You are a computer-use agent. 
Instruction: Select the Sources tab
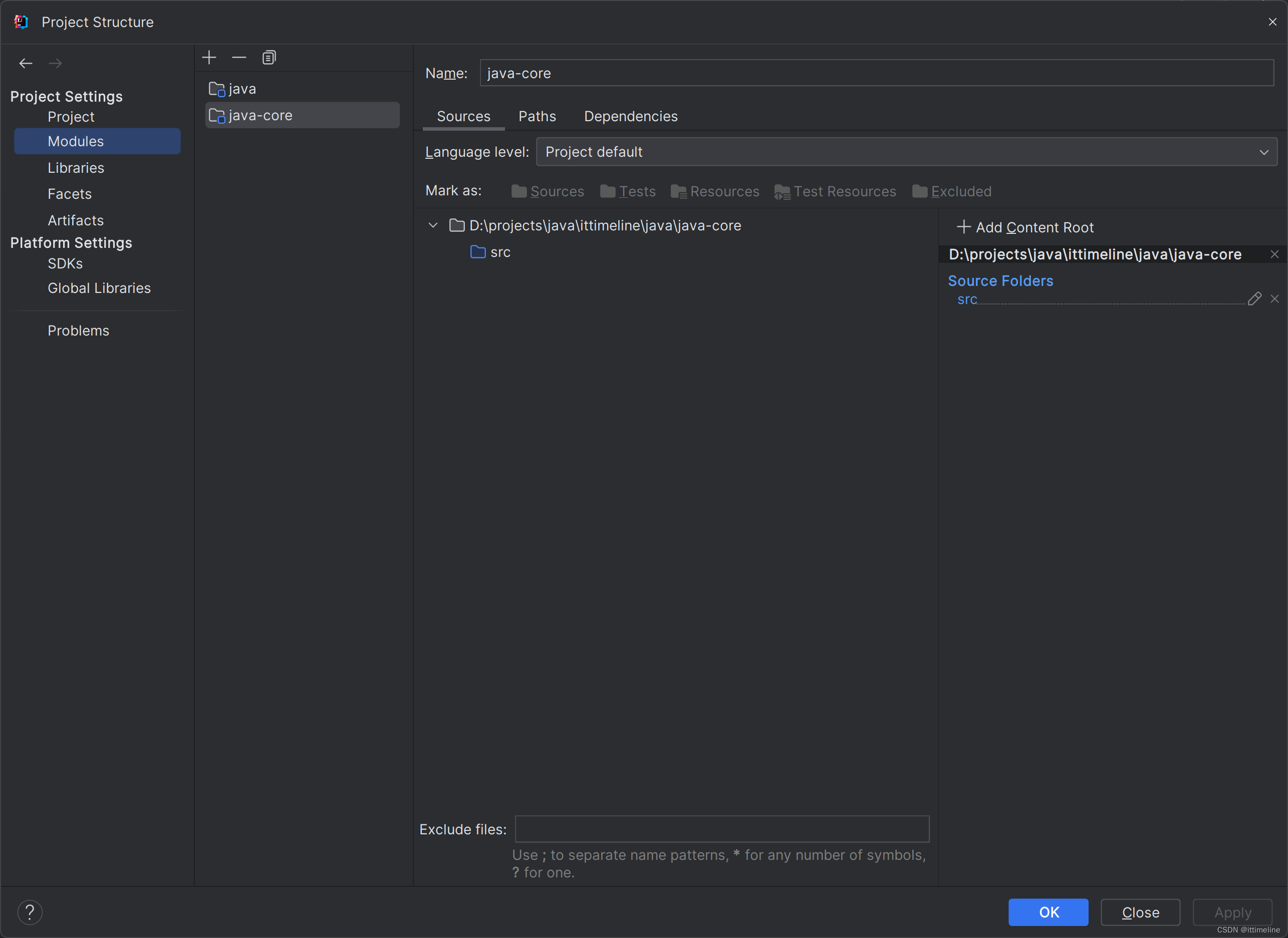[464, 116]
